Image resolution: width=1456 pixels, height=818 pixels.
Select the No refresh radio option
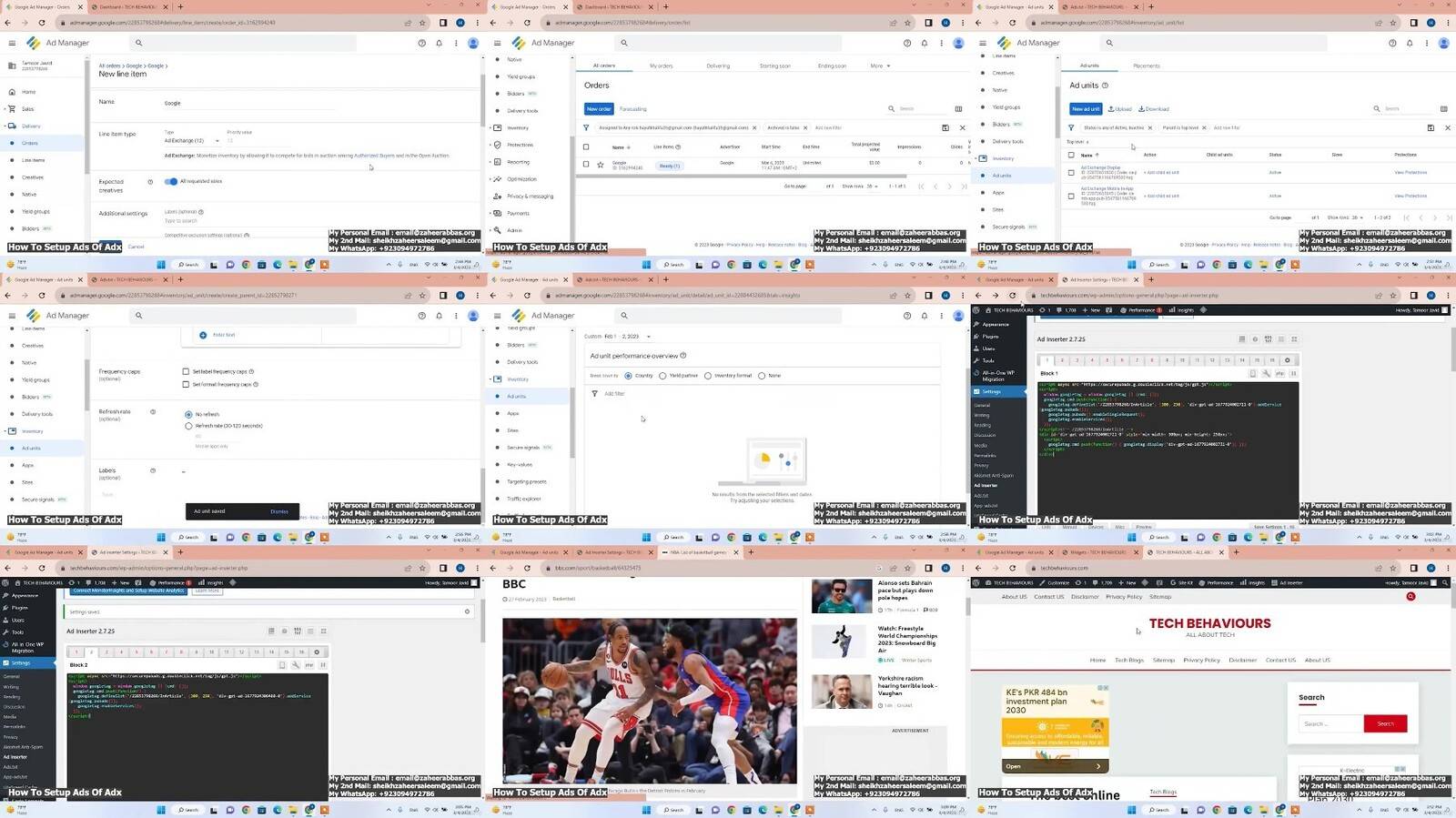188,414
